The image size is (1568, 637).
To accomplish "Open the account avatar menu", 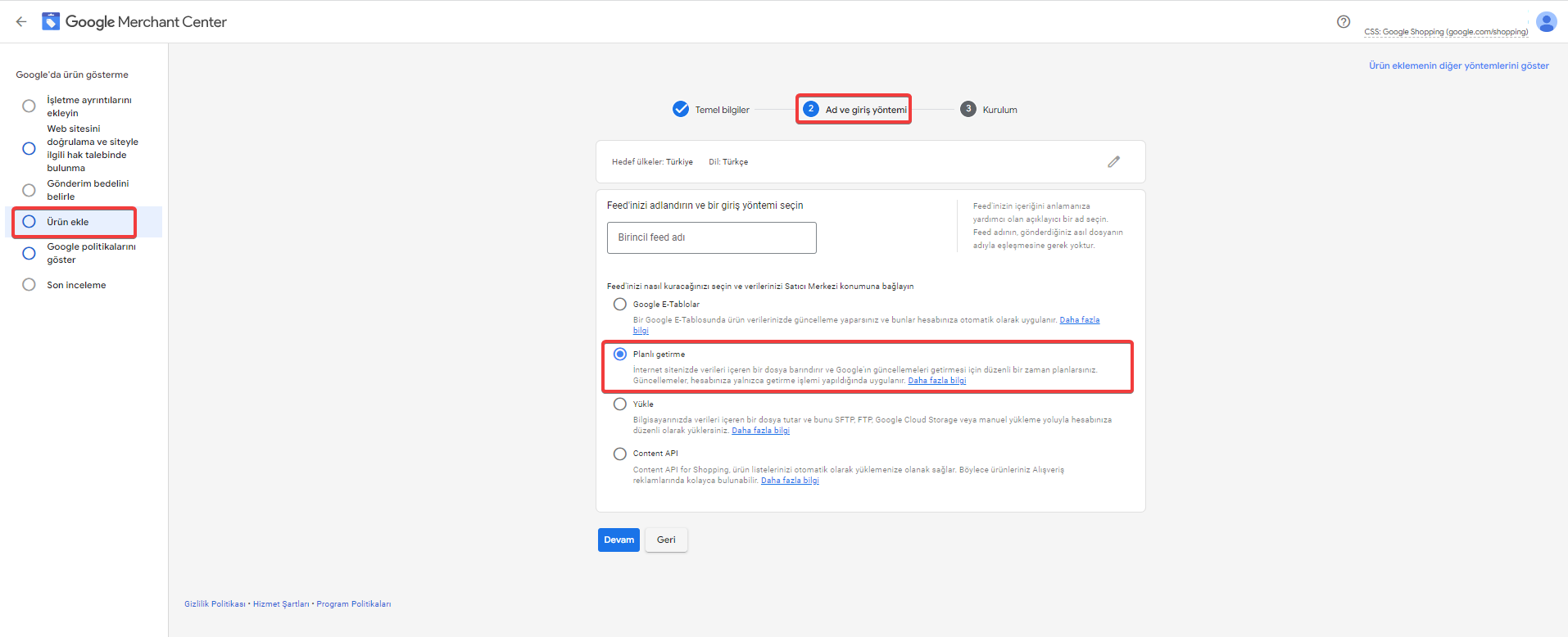I will coord(1546,21).
